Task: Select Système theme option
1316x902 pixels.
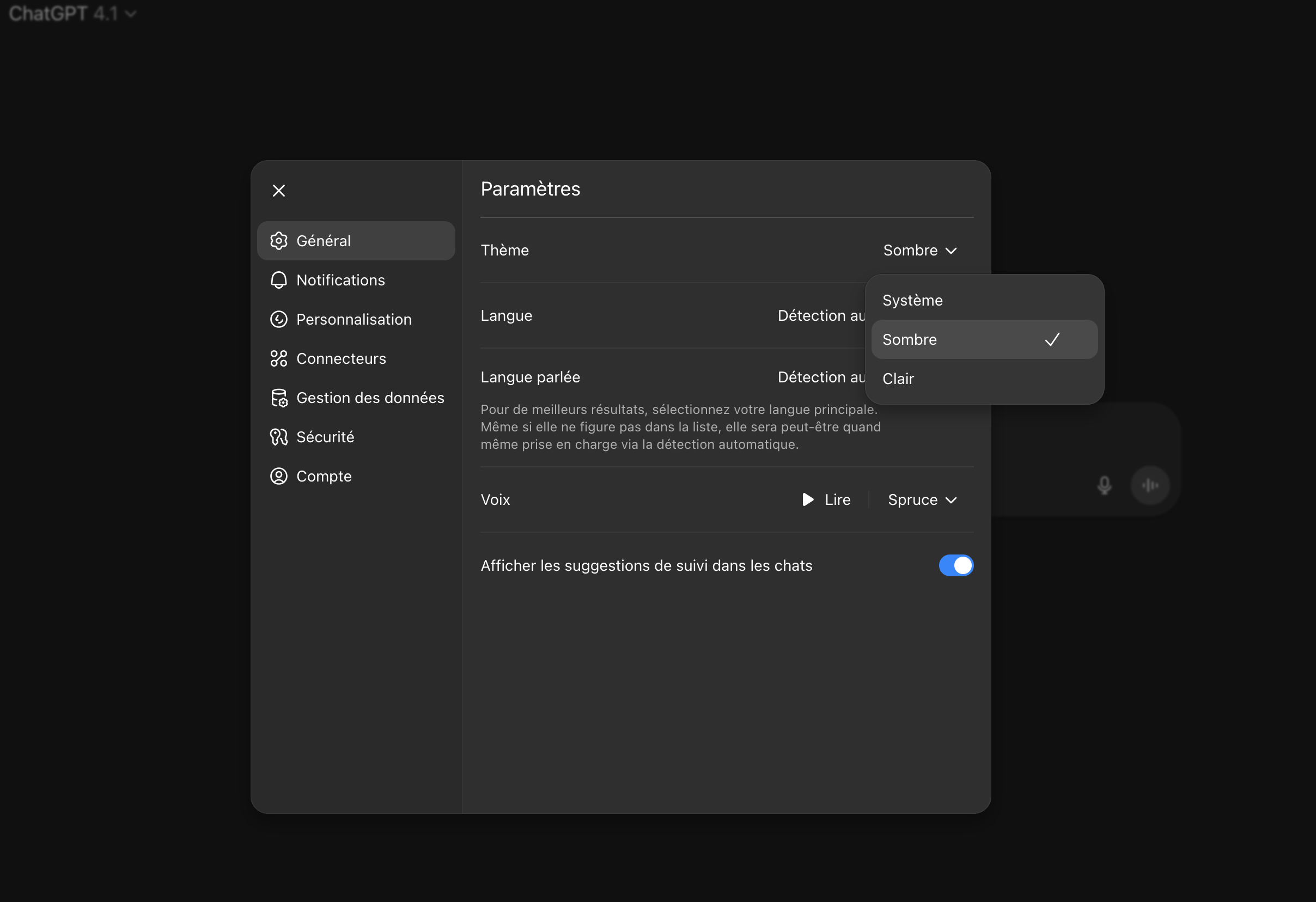Action: point(984,300)
